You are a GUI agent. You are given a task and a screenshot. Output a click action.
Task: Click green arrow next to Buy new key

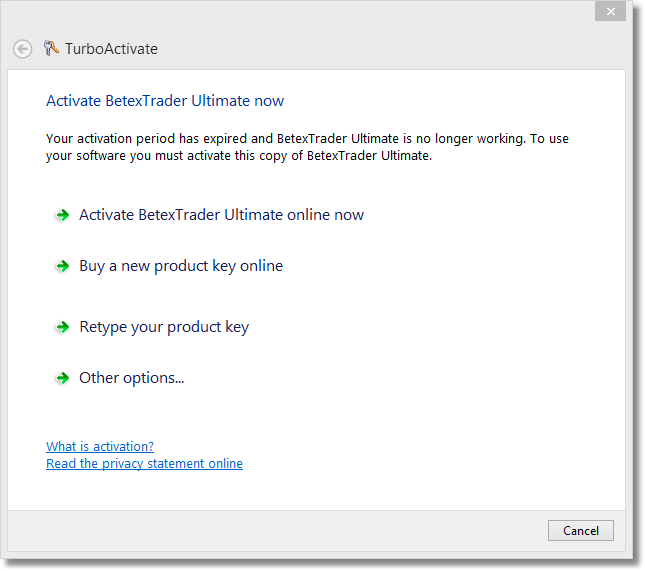pyautogui.click(x=63, y=266)
